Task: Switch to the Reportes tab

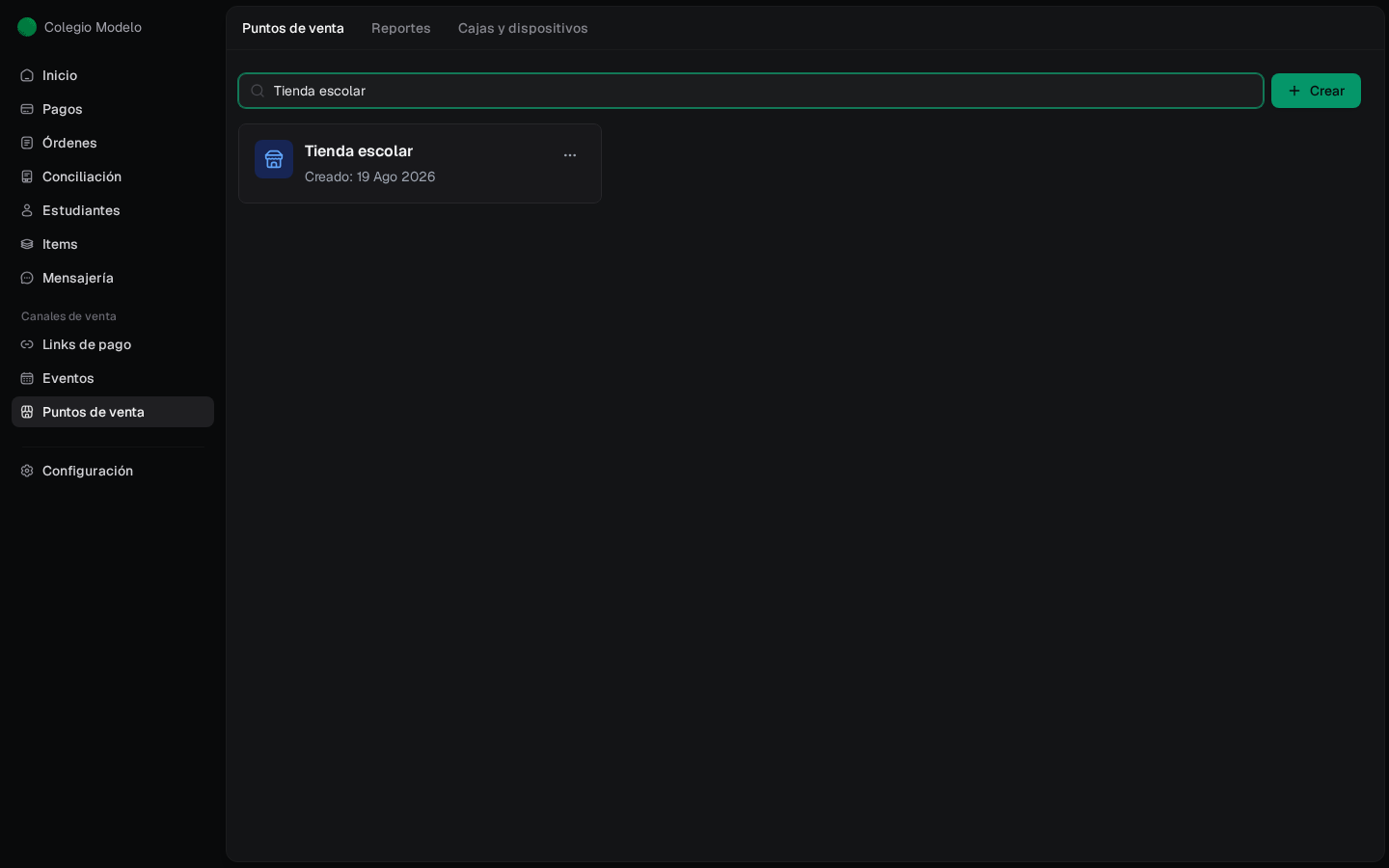Action: (x=401, y=28)
